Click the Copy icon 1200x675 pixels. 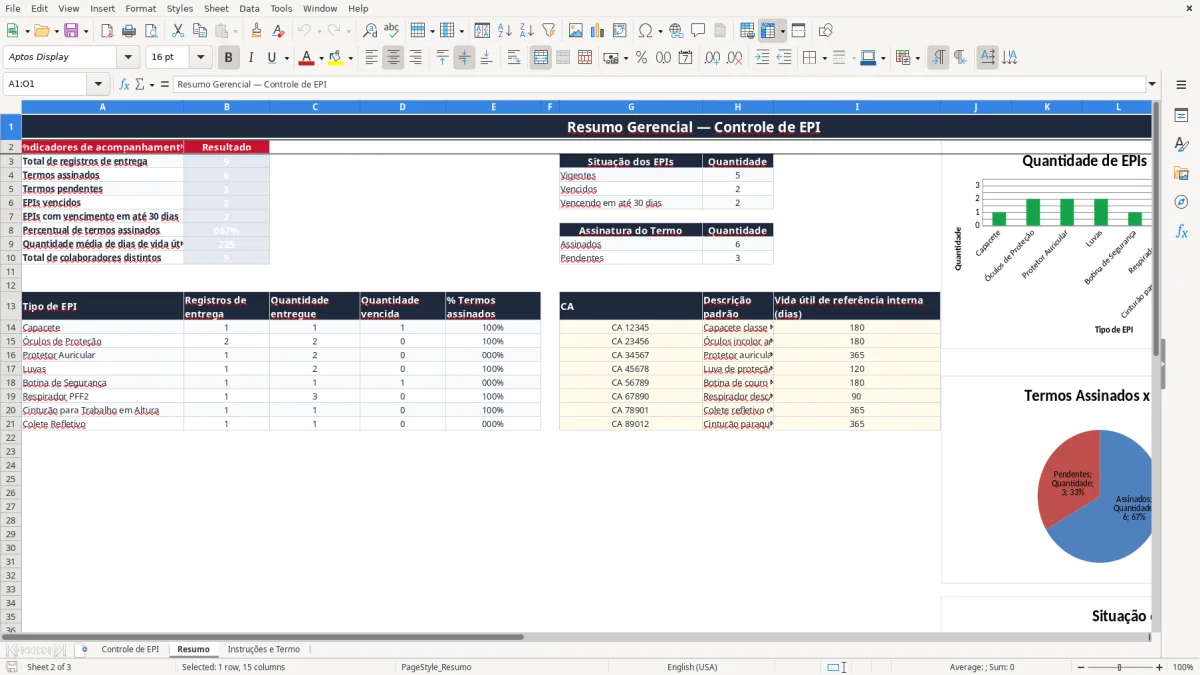click(199, 31)
